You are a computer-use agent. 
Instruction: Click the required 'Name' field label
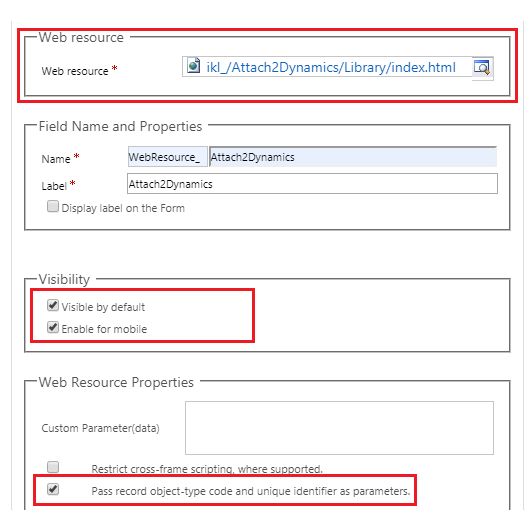point(56,159)
